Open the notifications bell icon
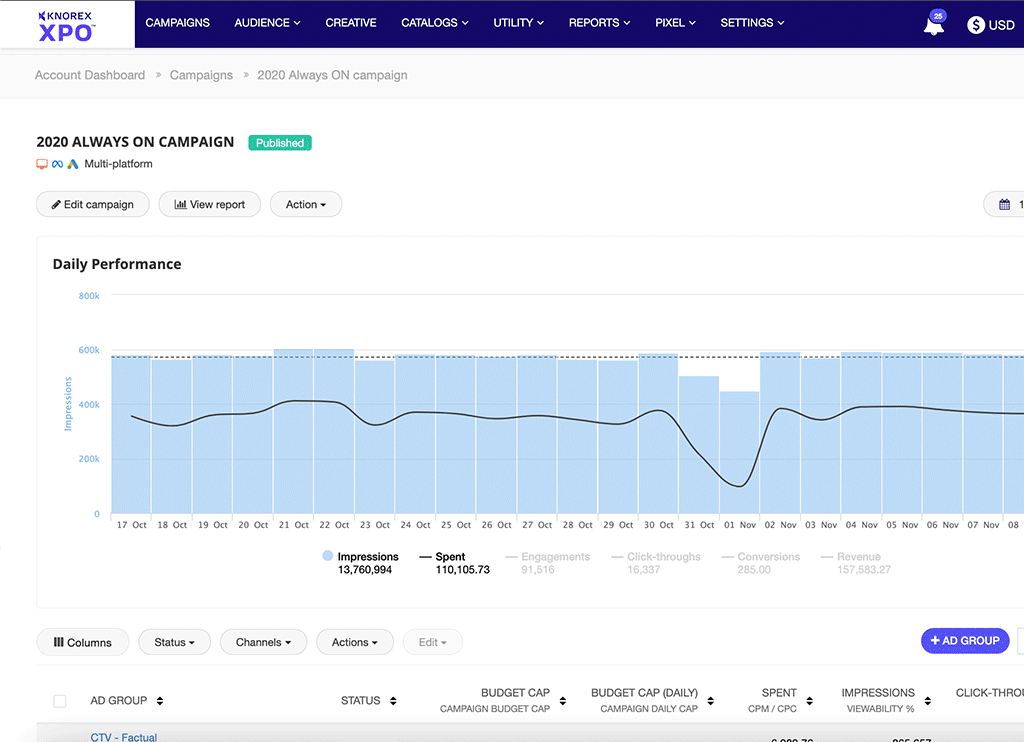1024x742 pixels. [933, 26]
